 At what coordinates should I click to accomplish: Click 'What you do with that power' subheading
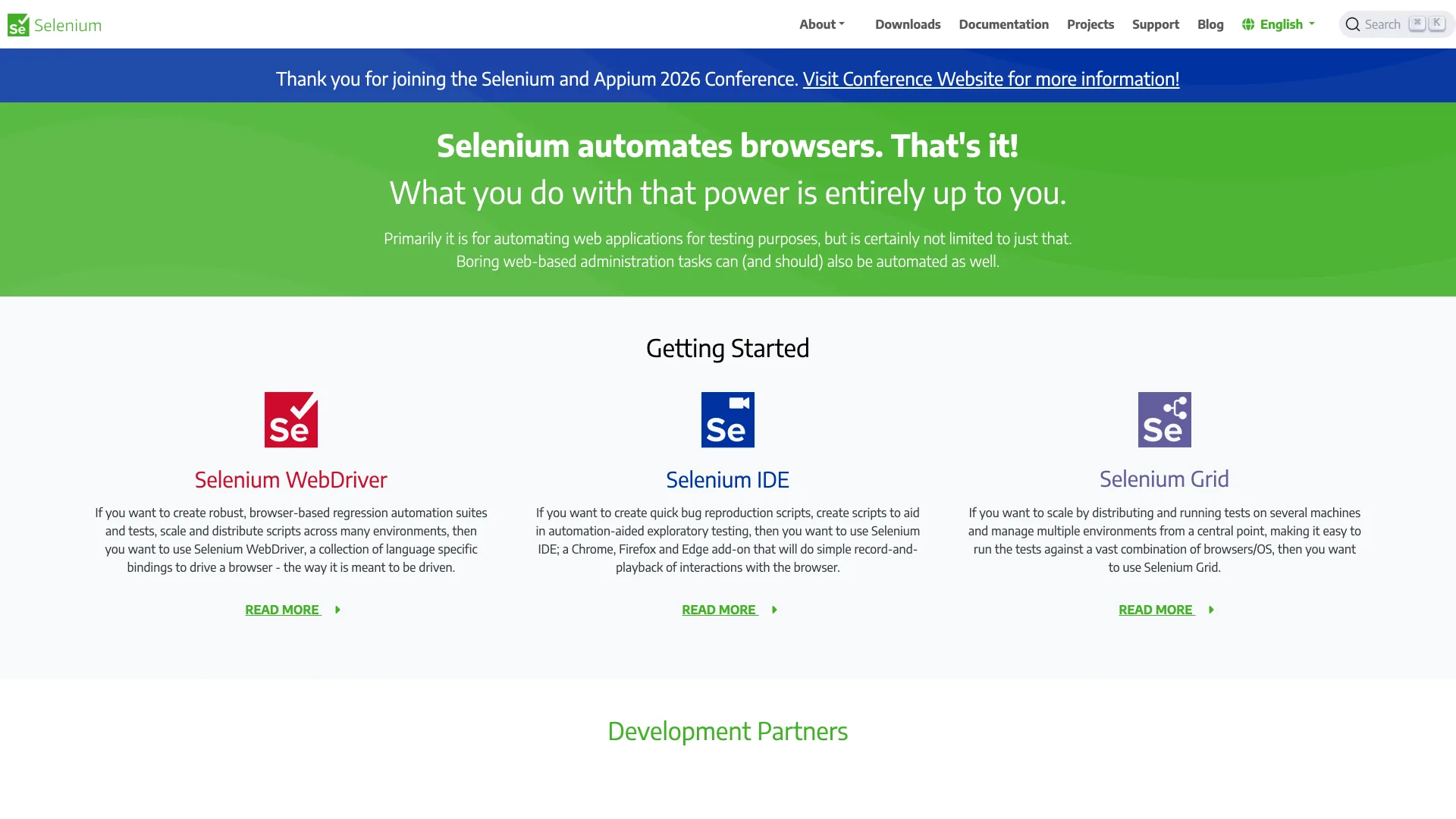click(728, 193)
